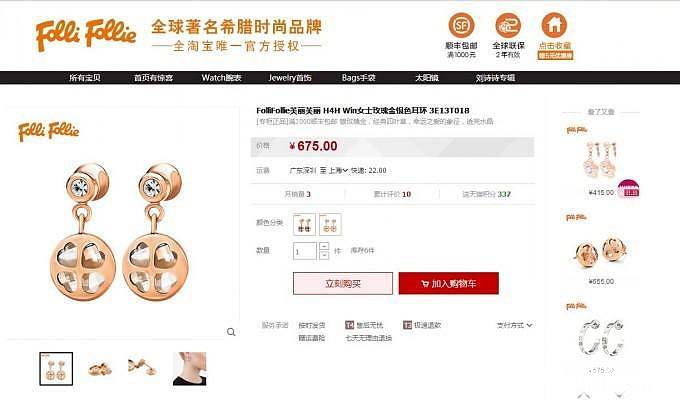
Task: Open the shipping destination dropdown 至上海
Action: pyautogui.click(x=334, y=170)
